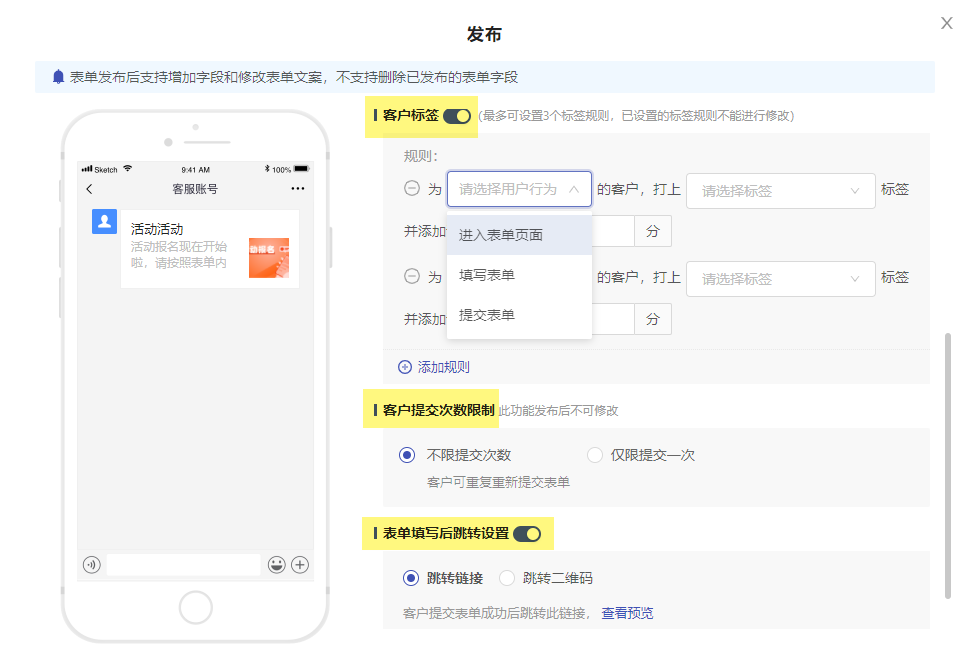Select 跳转二维码 radio button
The image size is (960, 654).
click(507, 578)
